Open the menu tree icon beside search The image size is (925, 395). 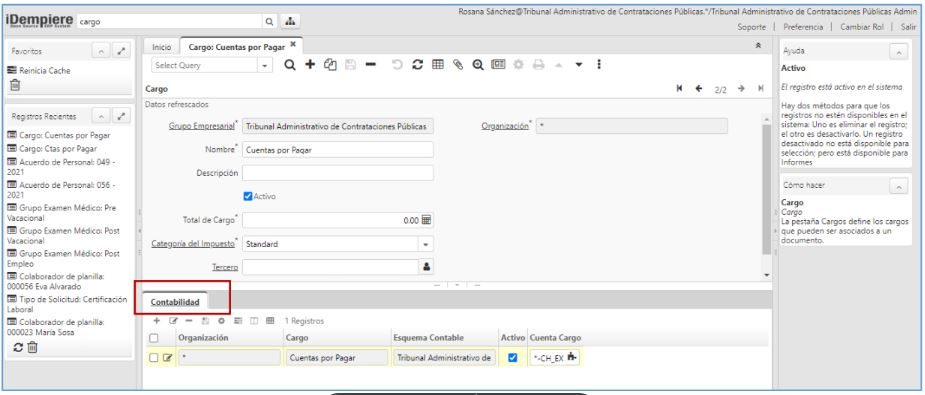point(290,21)
